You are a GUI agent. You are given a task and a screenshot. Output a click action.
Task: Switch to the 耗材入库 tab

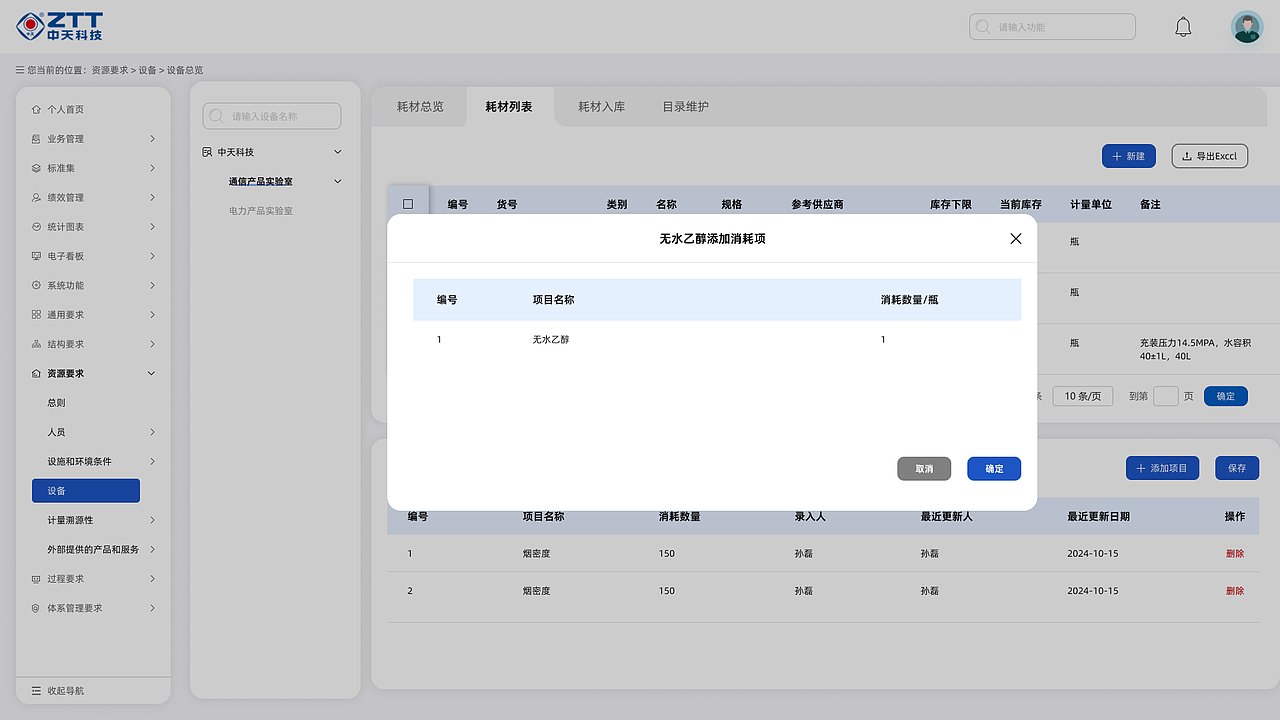tap(600, 106)
